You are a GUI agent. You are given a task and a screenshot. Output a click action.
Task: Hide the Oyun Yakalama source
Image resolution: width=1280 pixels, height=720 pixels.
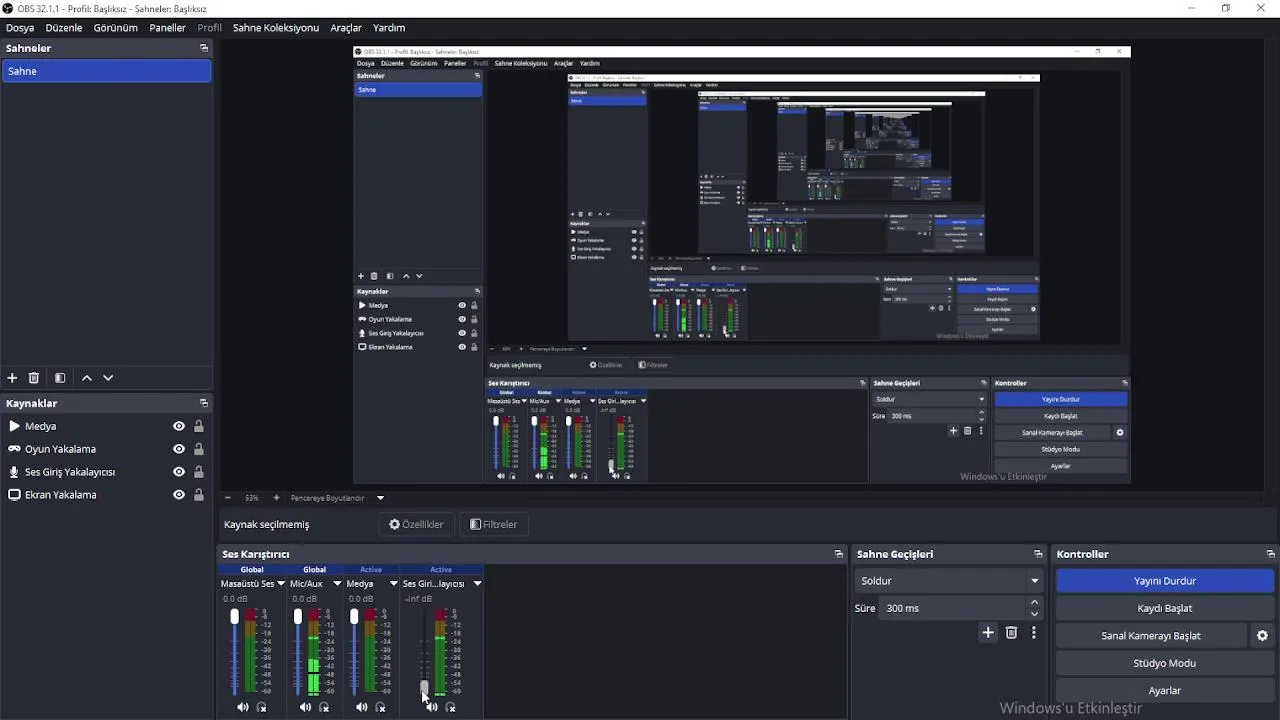click(x=179, y=449)
